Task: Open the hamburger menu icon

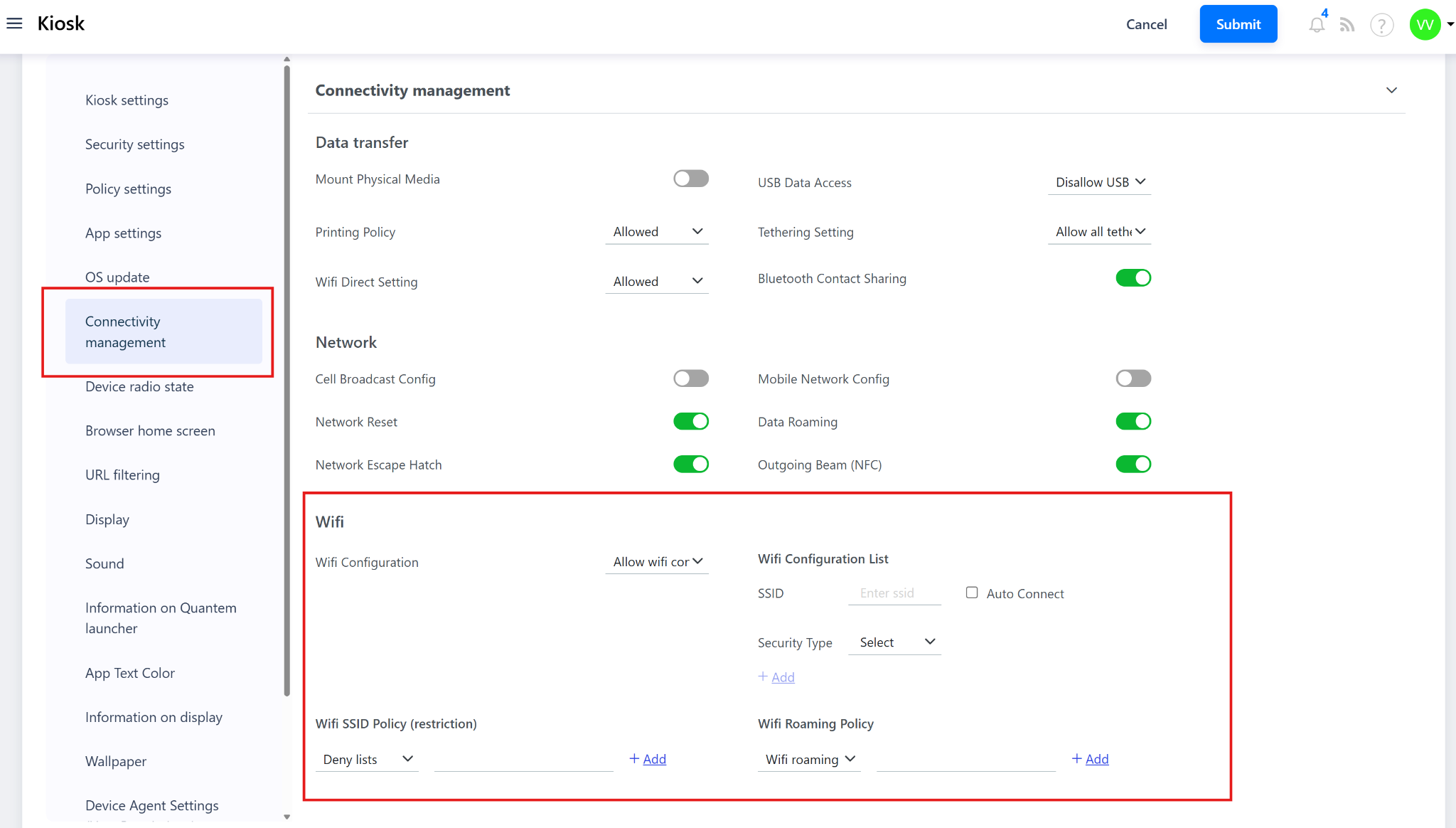Action: [x=14, y=23]
